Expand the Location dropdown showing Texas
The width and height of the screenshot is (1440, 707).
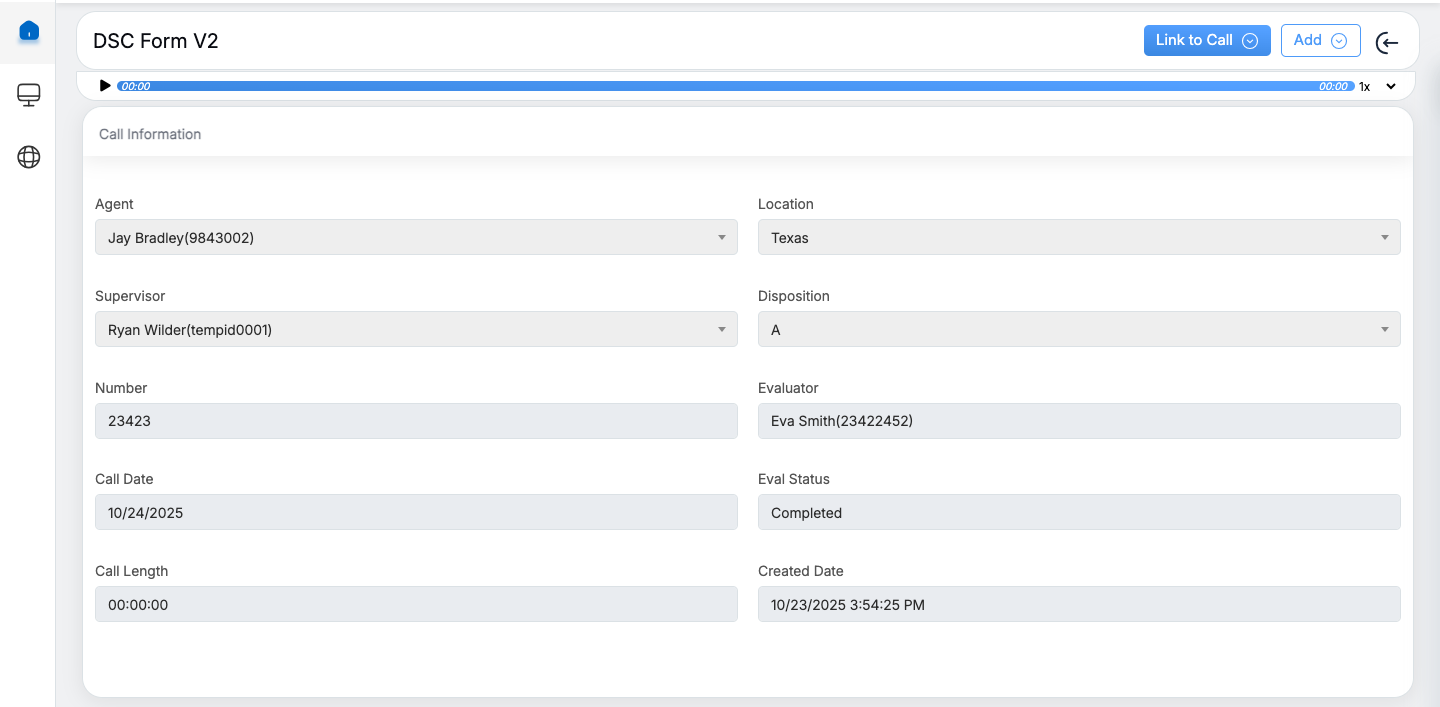1078,238
